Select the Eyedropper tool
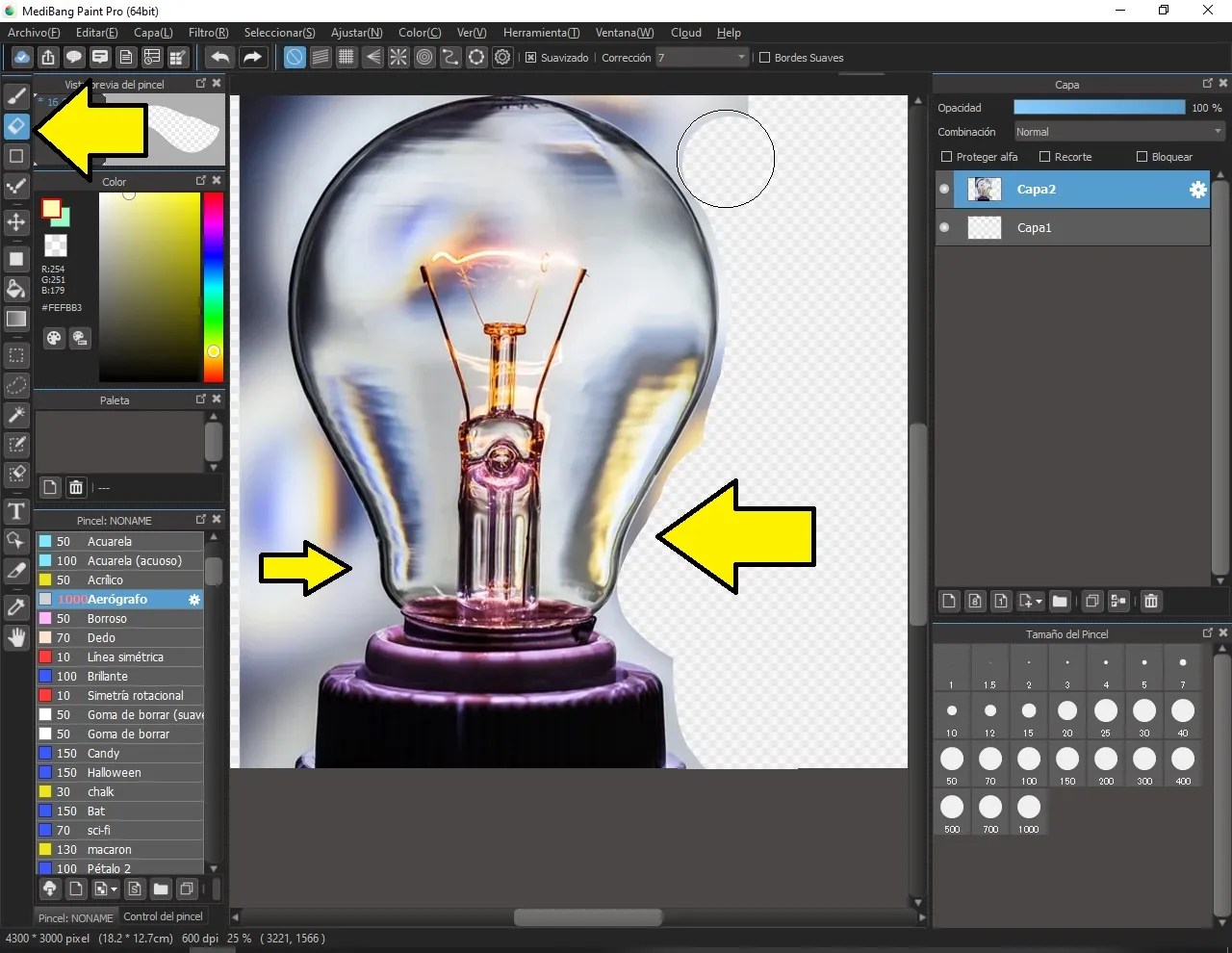Screen dimensions: 1232x953 point(16,607)
